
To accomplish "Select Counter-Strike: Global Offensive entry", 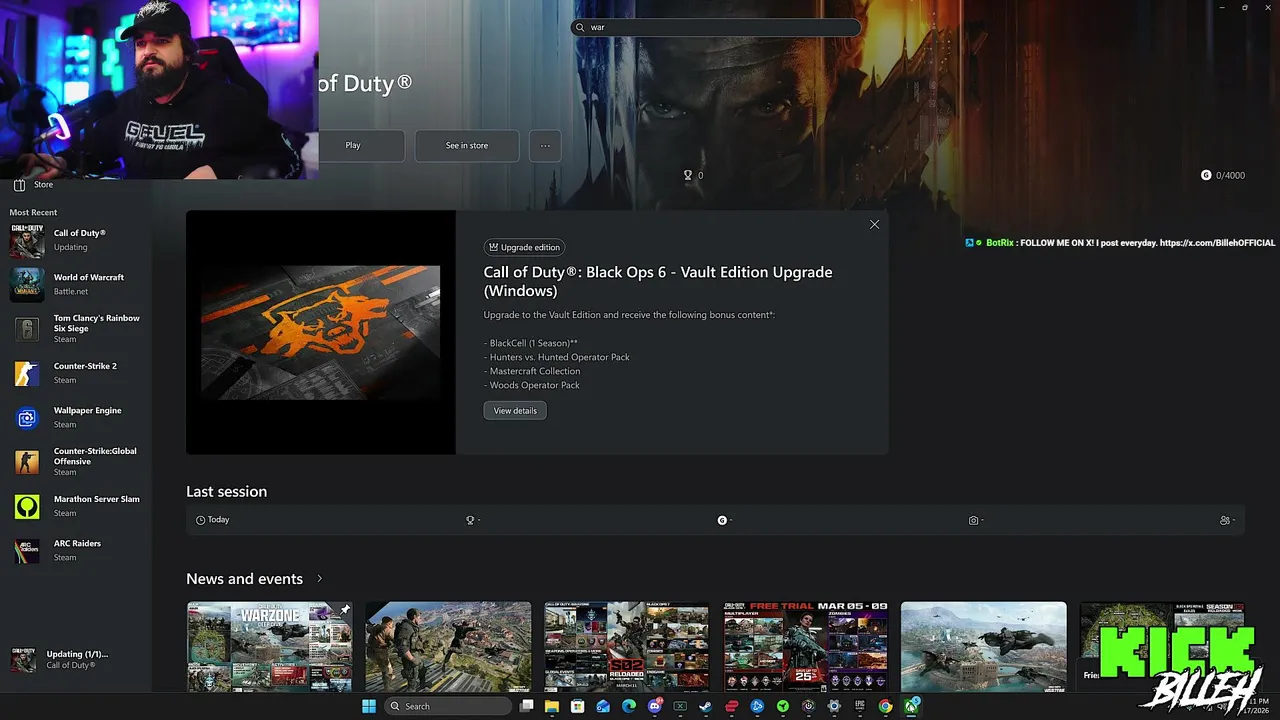I will (76, 461).
